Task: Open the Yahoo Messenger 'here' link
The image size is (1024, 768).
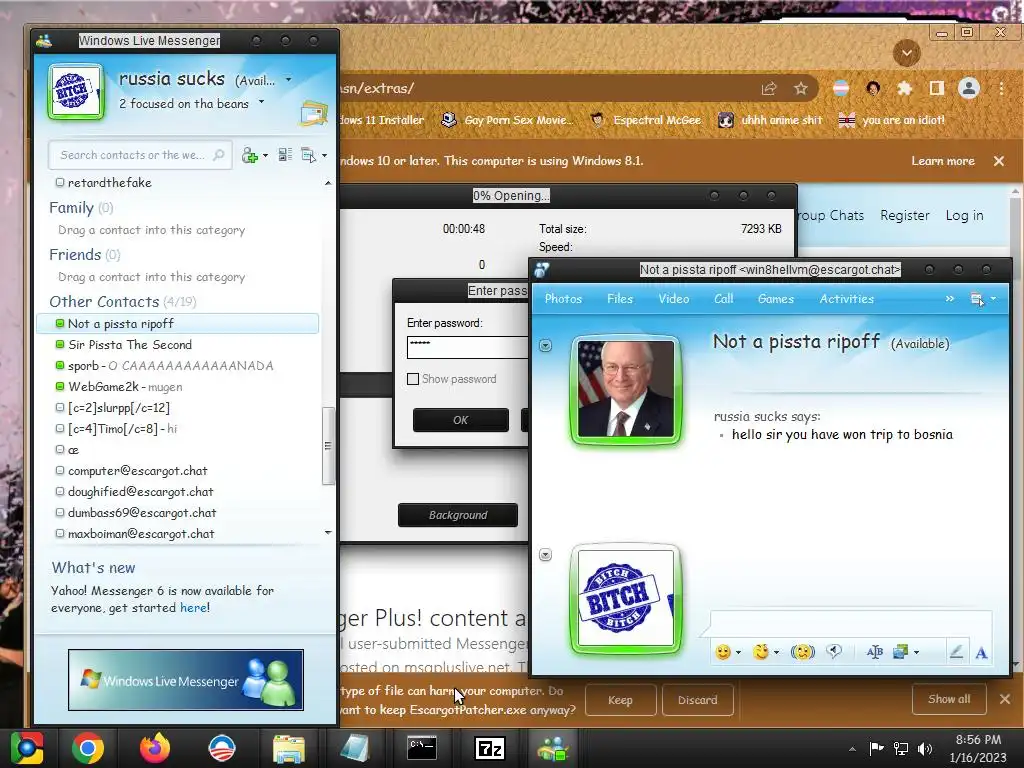Action: 193,608
